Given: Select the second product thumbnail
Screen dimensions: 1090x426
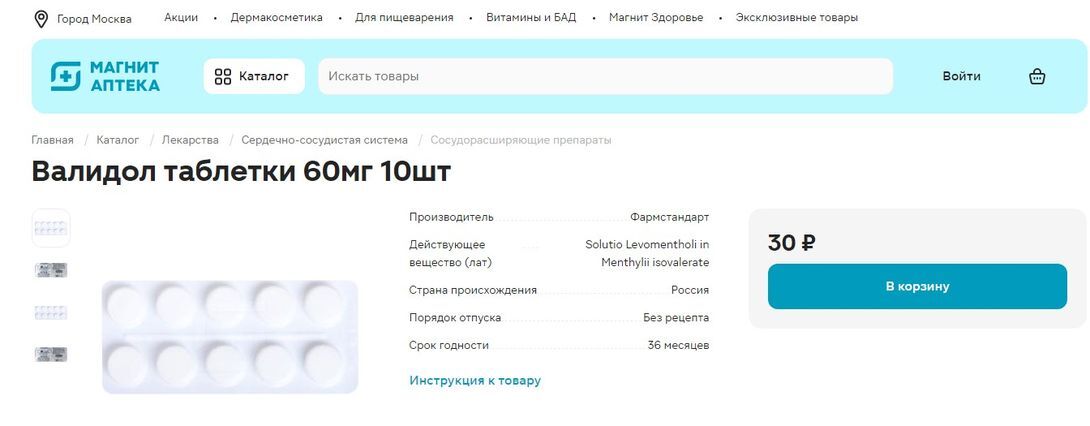Looking at the screenshot, I should click(x=51, y=270).
